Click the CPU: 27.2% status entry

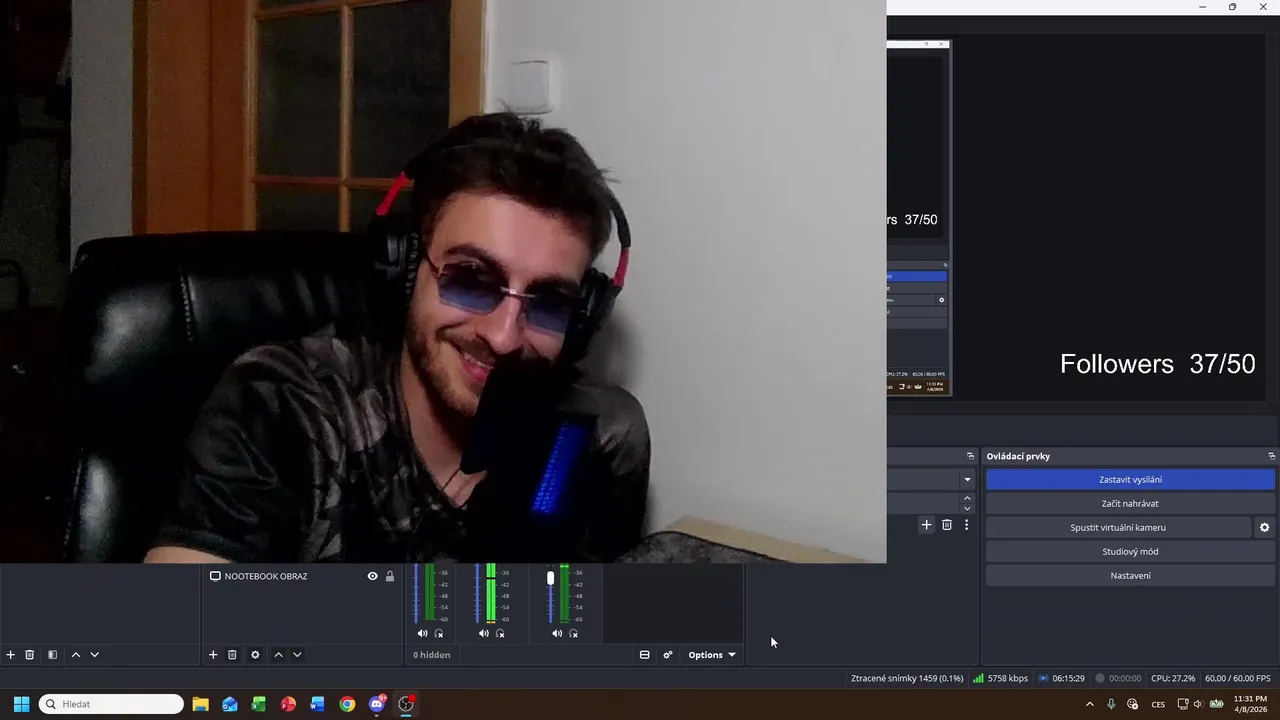1173,678
